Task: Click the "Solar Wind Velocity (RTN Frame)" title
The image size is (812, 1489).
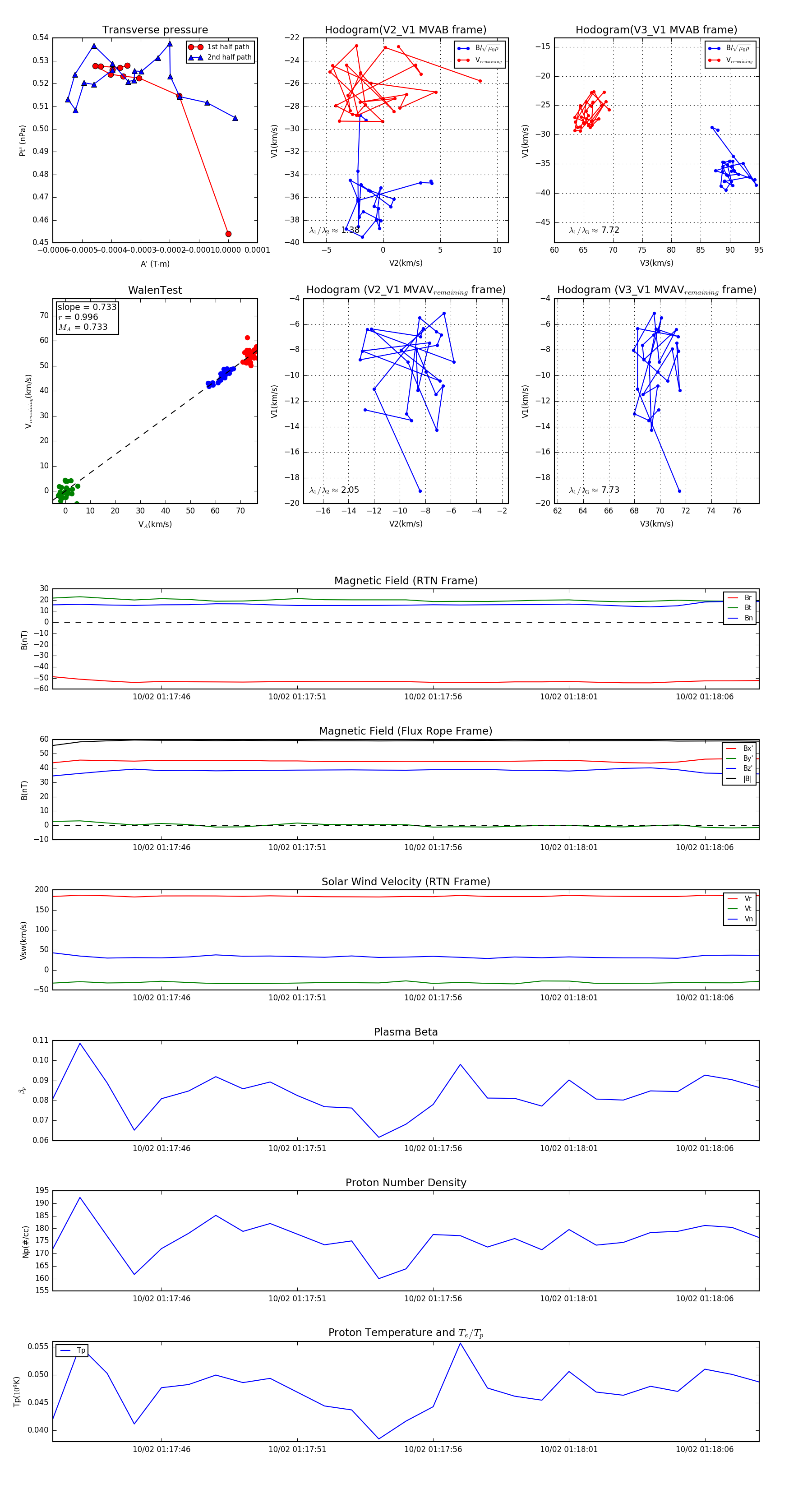Action: coord(406,882)
